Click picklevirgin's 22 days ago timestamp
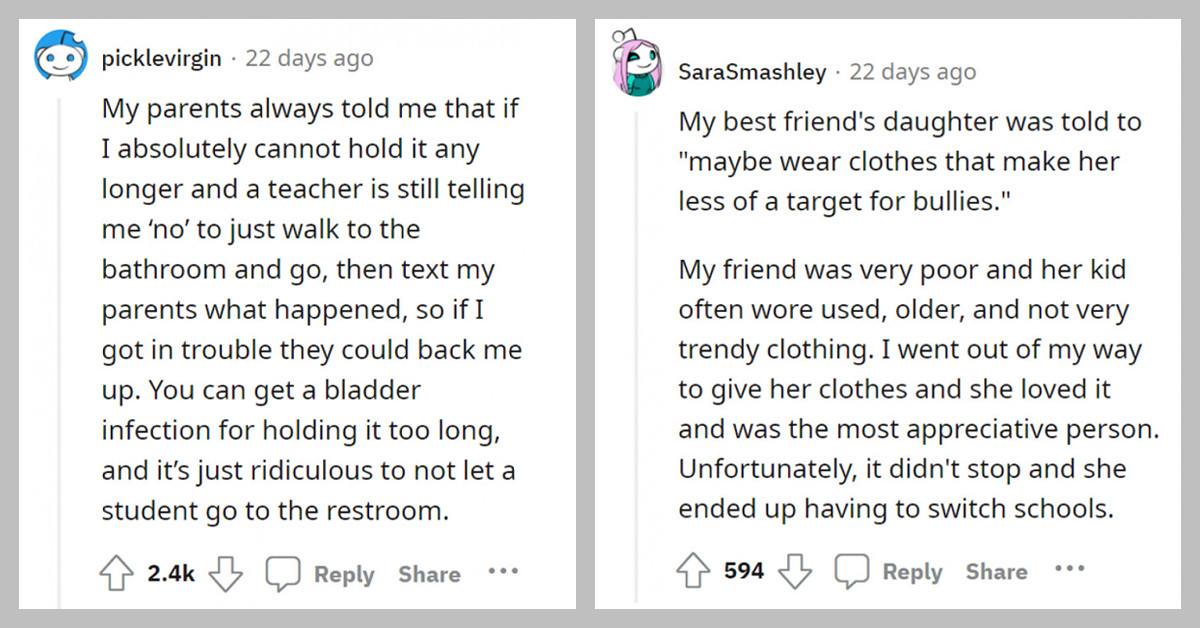The width and height of the screenshot is (1200, 628). 309,58
